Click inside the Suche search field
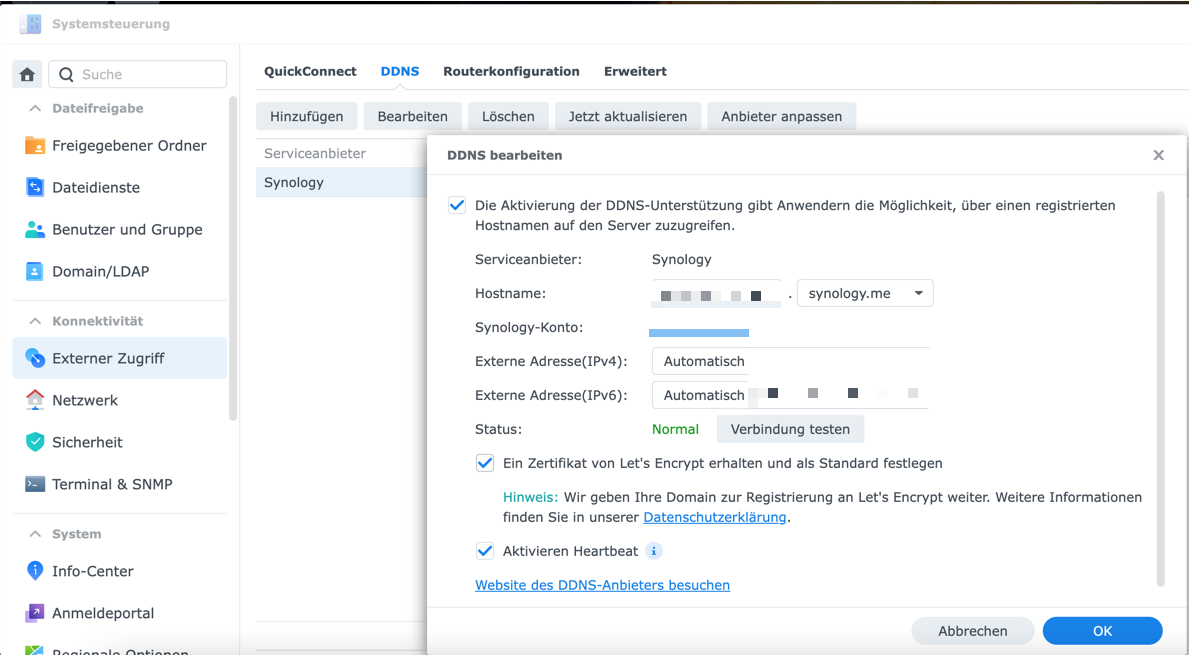Screen dimensions: 1189x655 (x=137, y=74)
